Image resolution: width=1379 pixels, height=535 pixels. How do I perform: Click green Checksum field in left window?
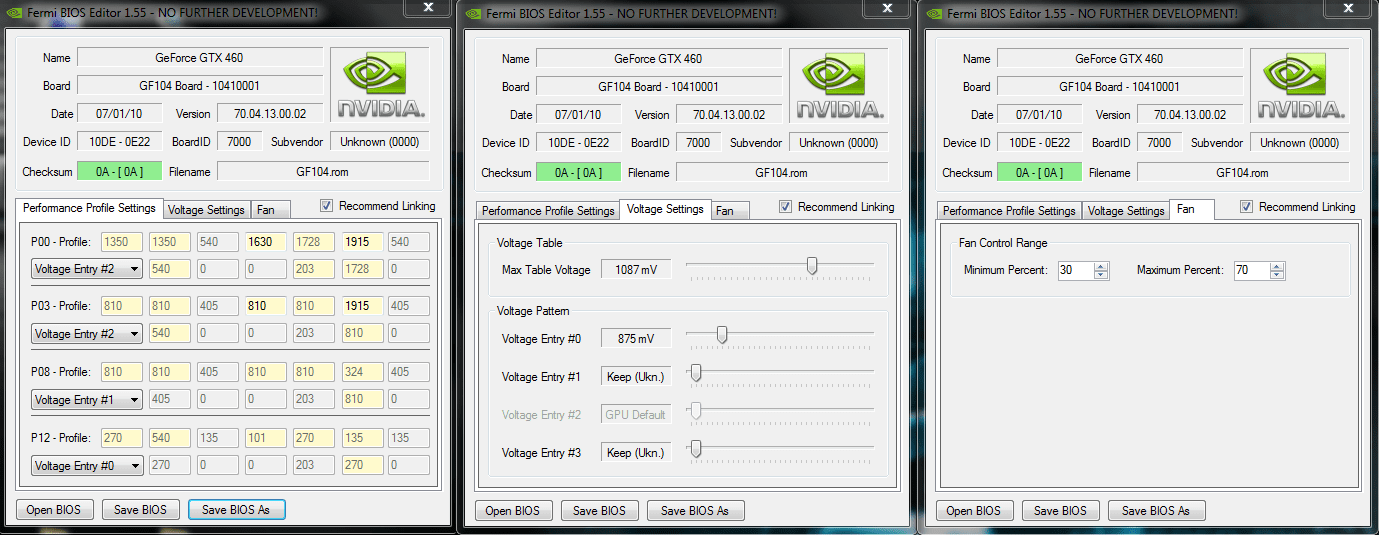(119, 172)
